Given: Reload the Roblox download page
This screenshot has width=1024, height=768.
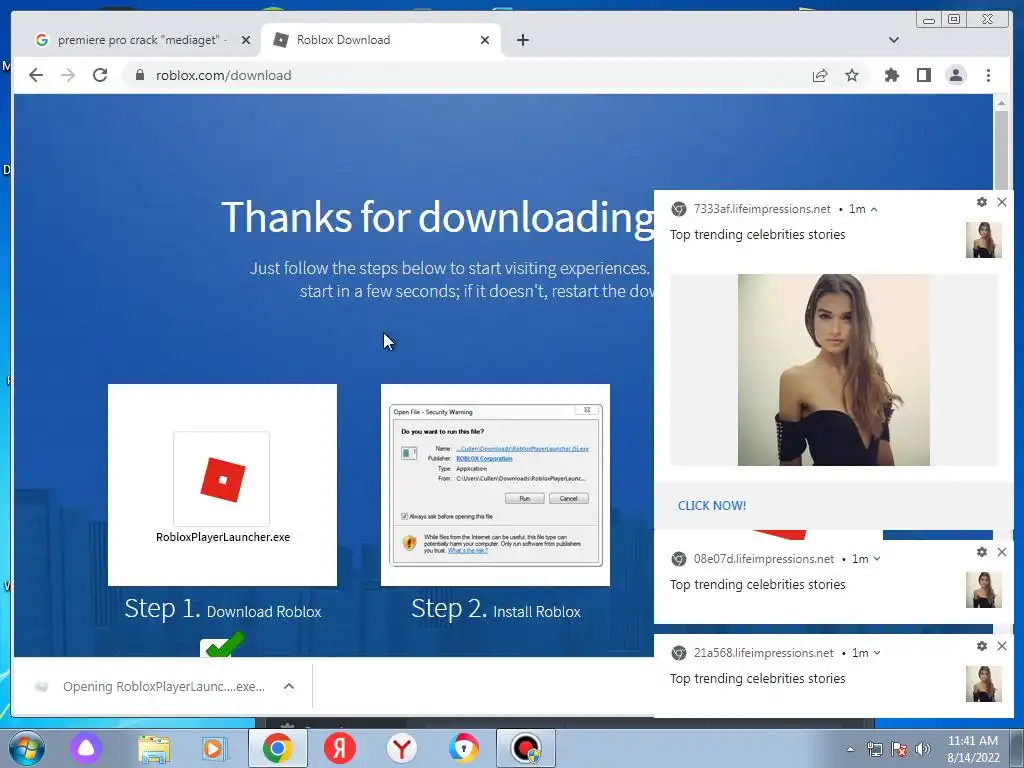Looking at the screenshot, I should coord(100,76).
